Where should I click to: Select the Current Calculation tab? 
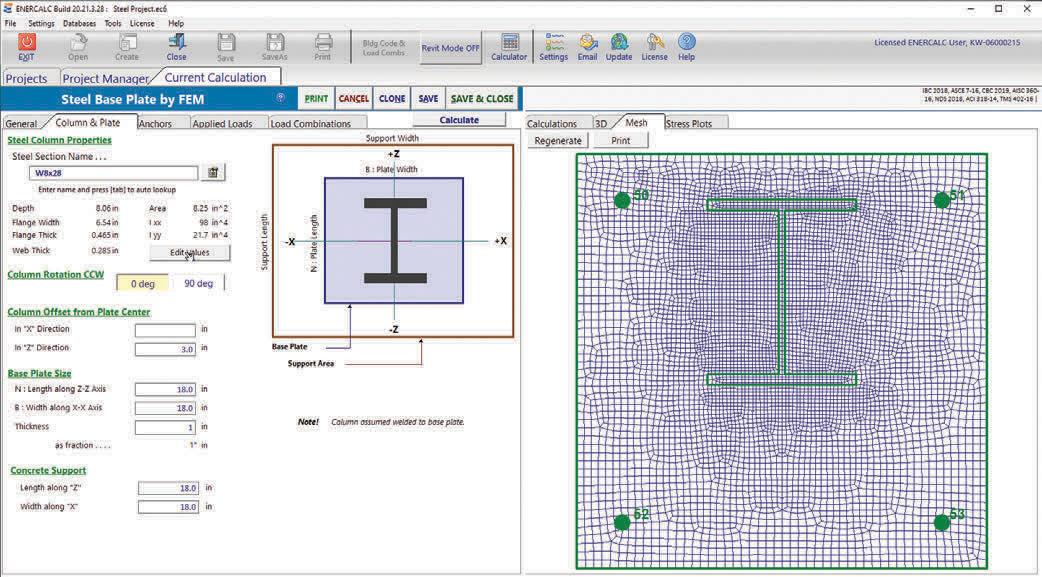coord(215,77)
